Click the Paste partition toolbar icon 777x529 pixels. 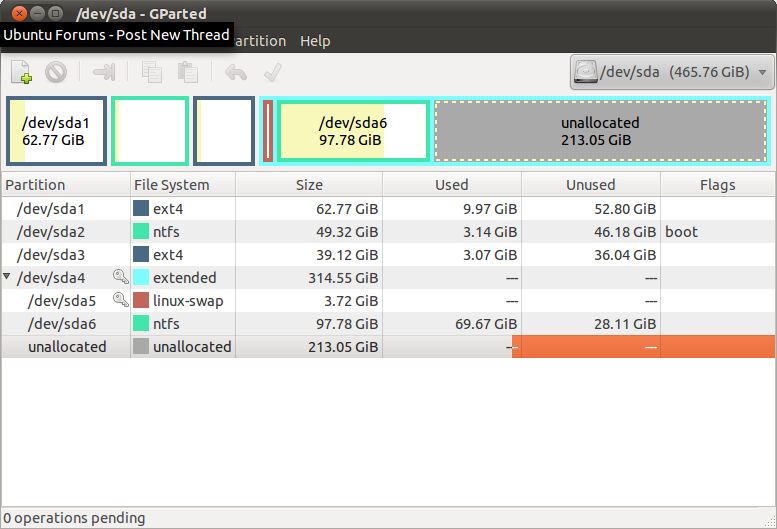[187, 72]
